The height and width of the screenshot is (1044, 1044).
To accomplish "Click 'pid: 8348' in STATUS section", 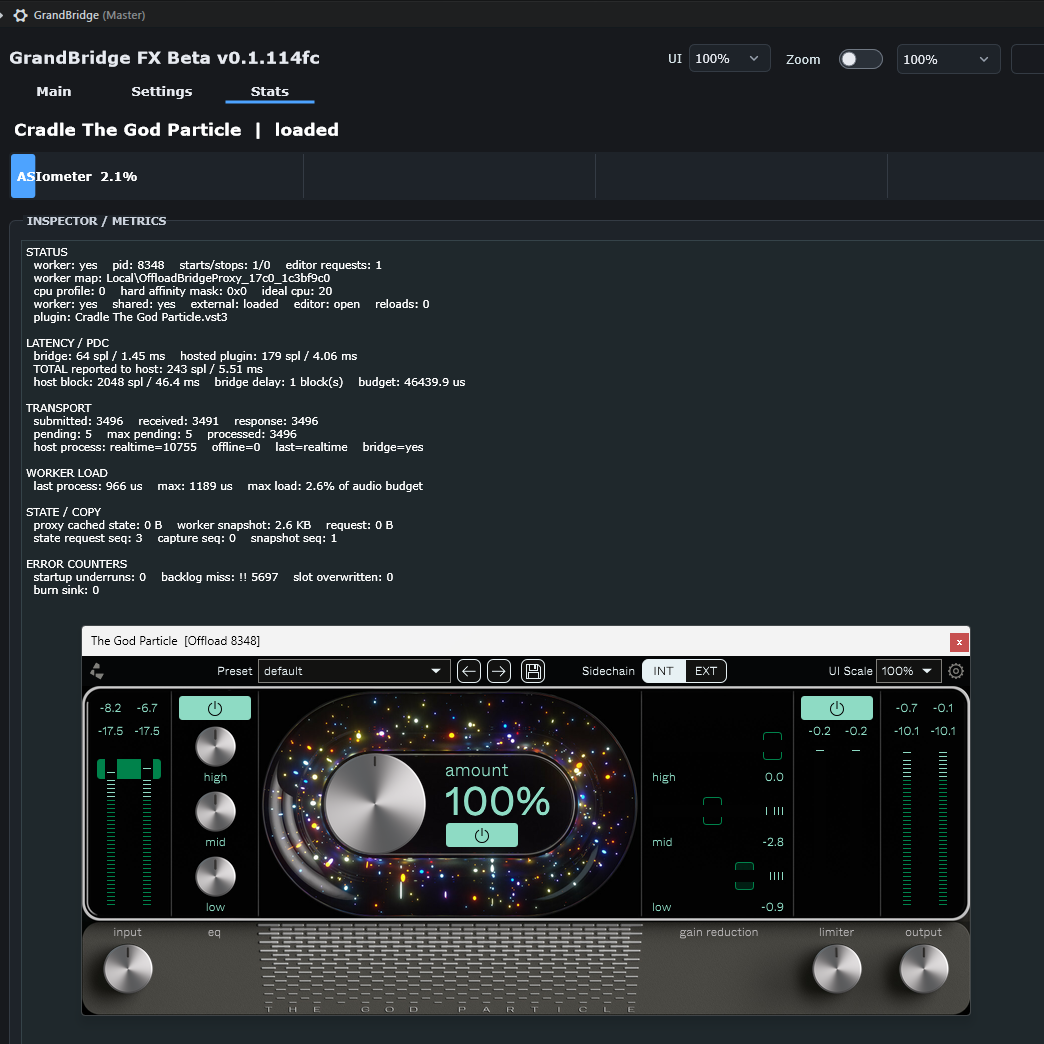I will click(138, 265).
